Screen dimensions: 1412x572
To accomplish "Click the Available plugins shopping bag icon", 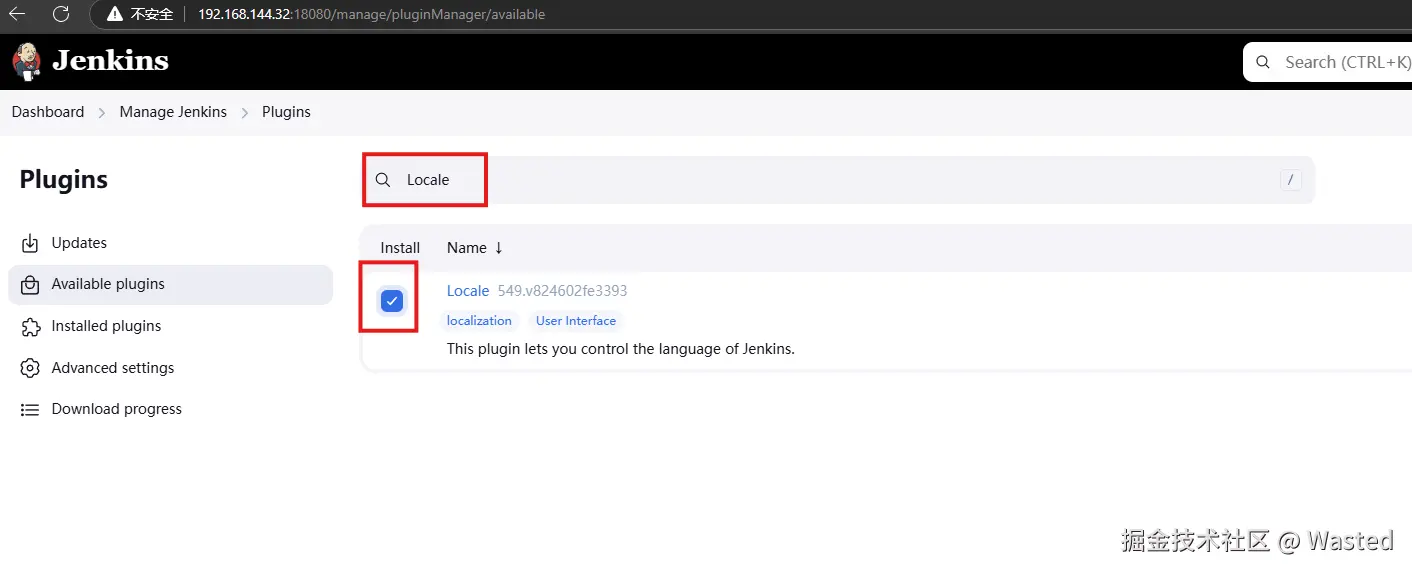I will 30,284.
